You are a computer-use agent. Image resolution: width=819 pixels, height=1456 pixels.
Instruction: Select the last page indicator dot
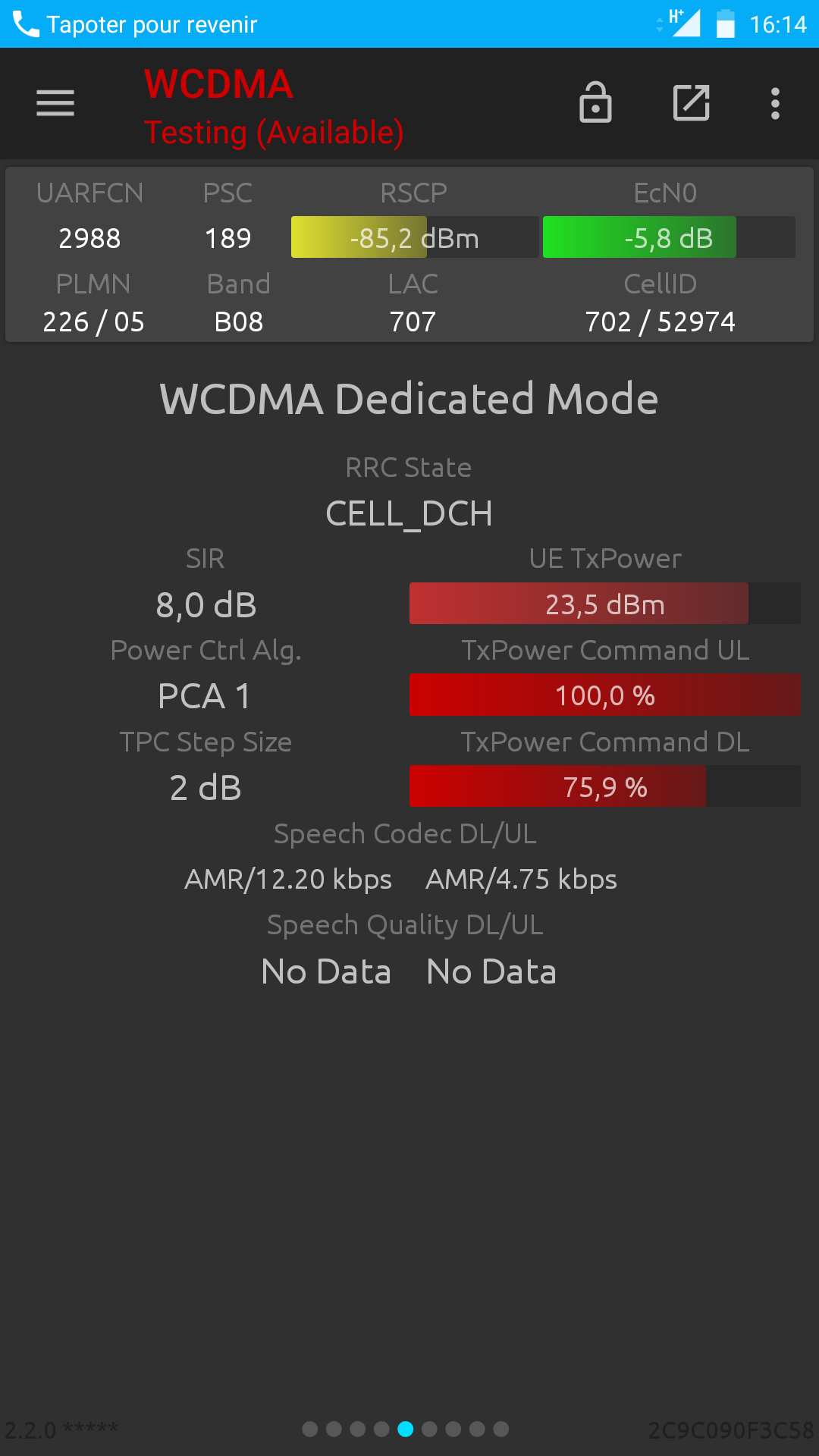(x=501, y=1429)
